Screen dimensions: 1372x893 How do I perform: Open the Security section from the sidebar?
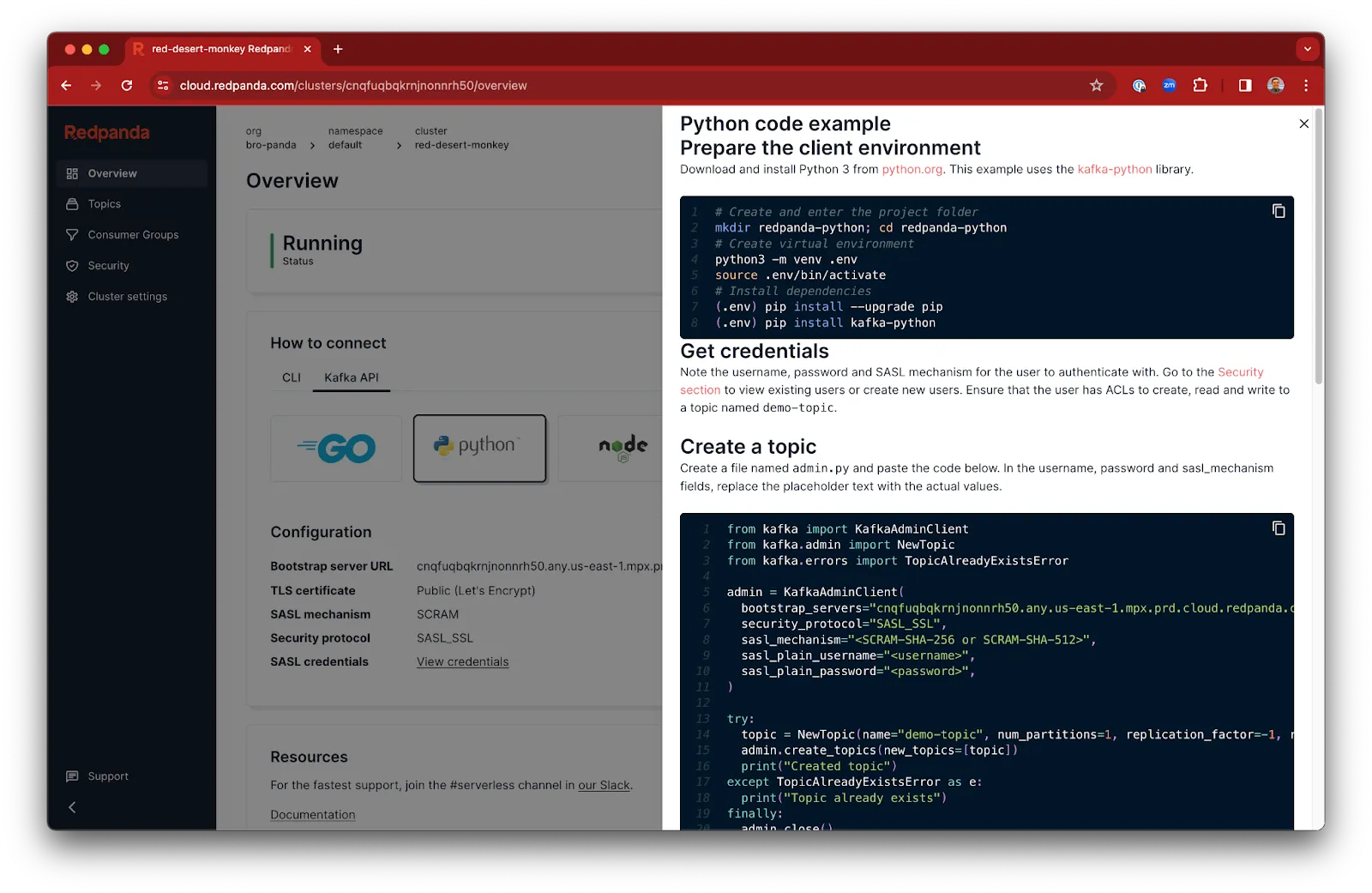point(108,265)
